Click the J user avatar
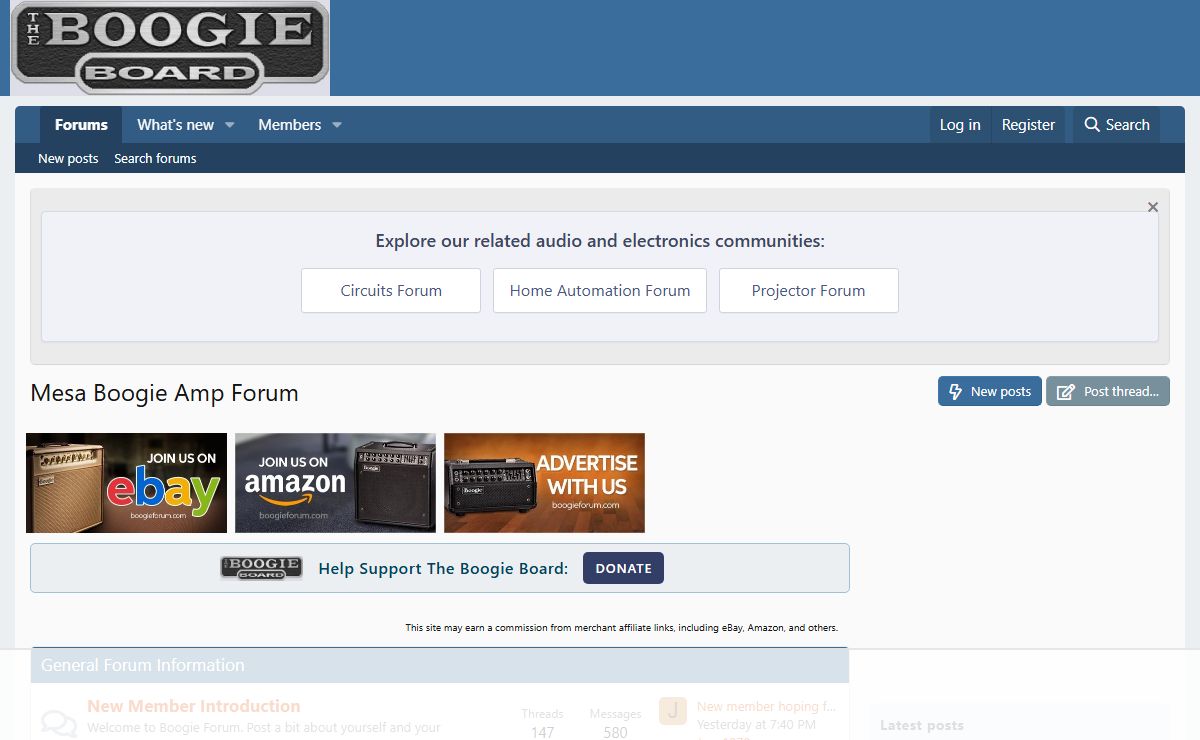Viewport: 1200px width, 740px height. [673, 711]
